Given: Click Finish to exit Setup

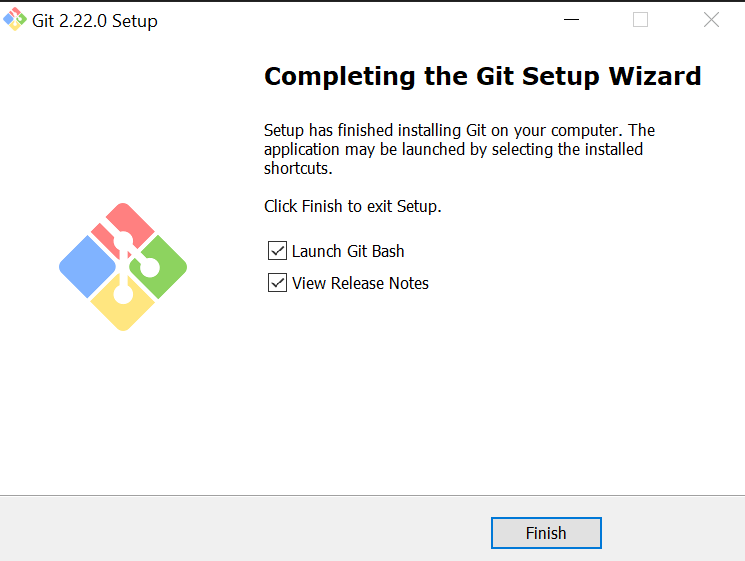Looking at the screenshot, I should [546, 533].
